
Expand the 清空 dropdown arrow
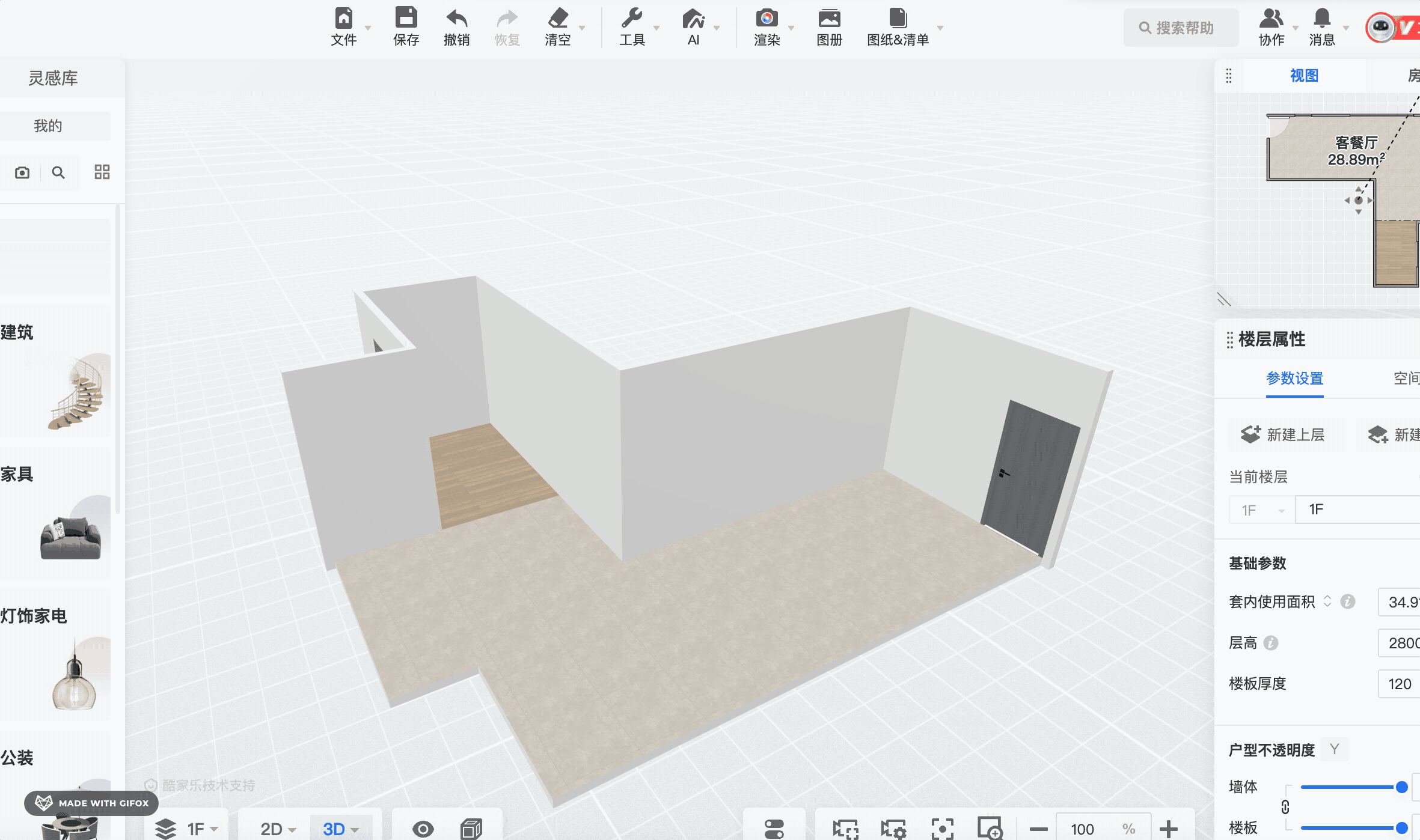pyautogui.click(x=582, y=28)
